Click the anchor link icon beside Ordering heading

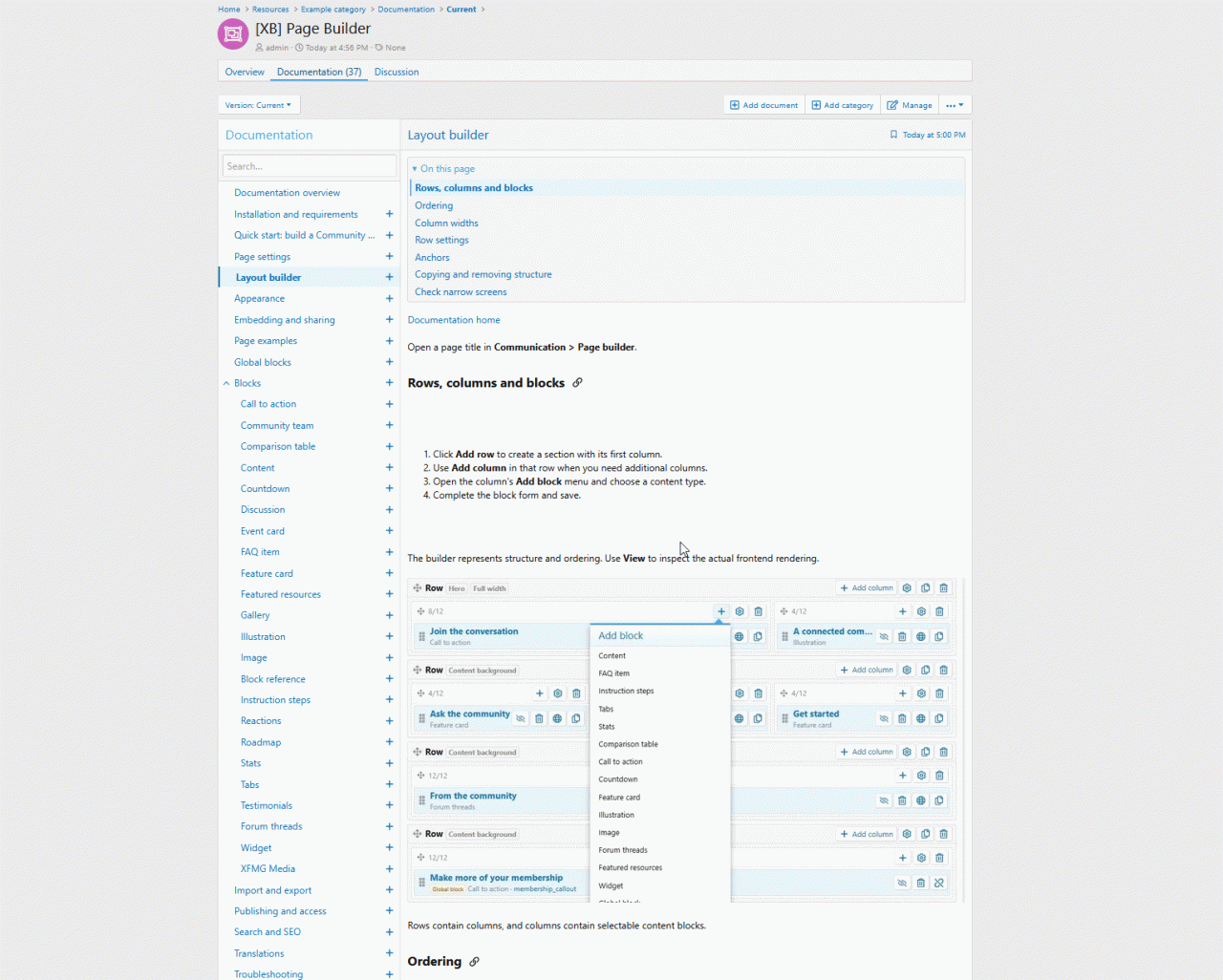(x=474, y=962)
